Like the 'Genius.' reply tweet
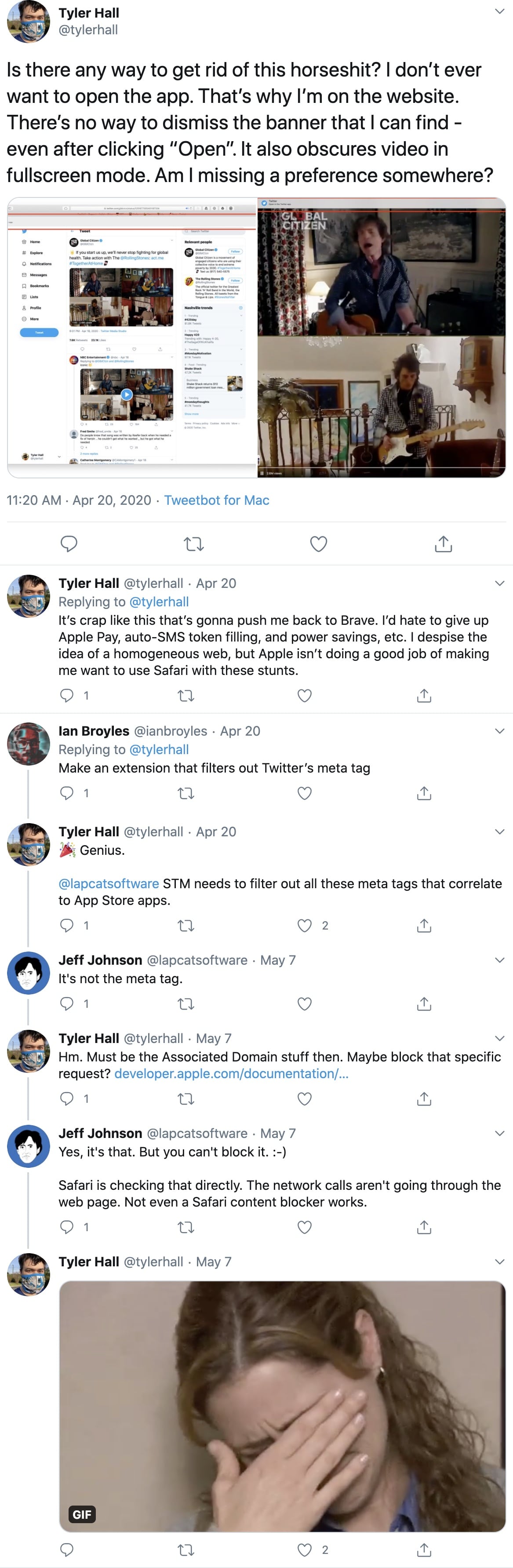This screenshot has width=513, height=1568. 304,925
